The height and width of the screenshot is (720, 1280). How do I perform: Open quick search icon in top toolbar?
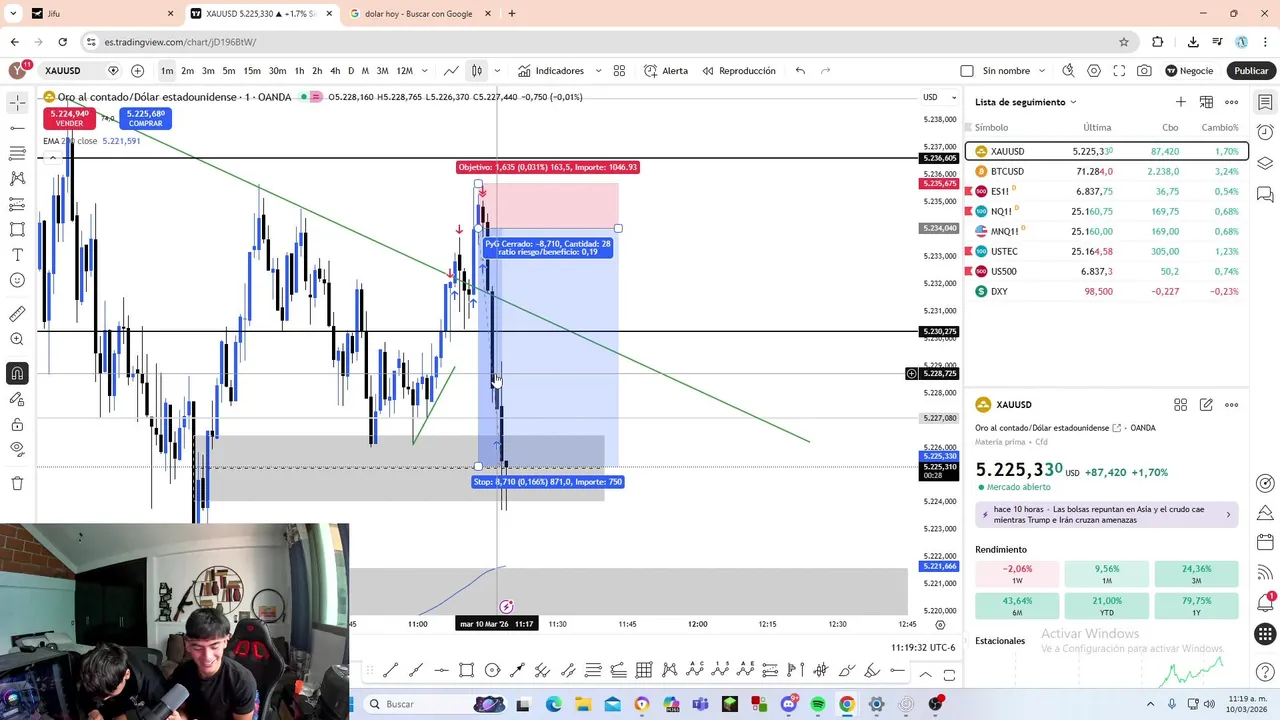(1068, 71)
